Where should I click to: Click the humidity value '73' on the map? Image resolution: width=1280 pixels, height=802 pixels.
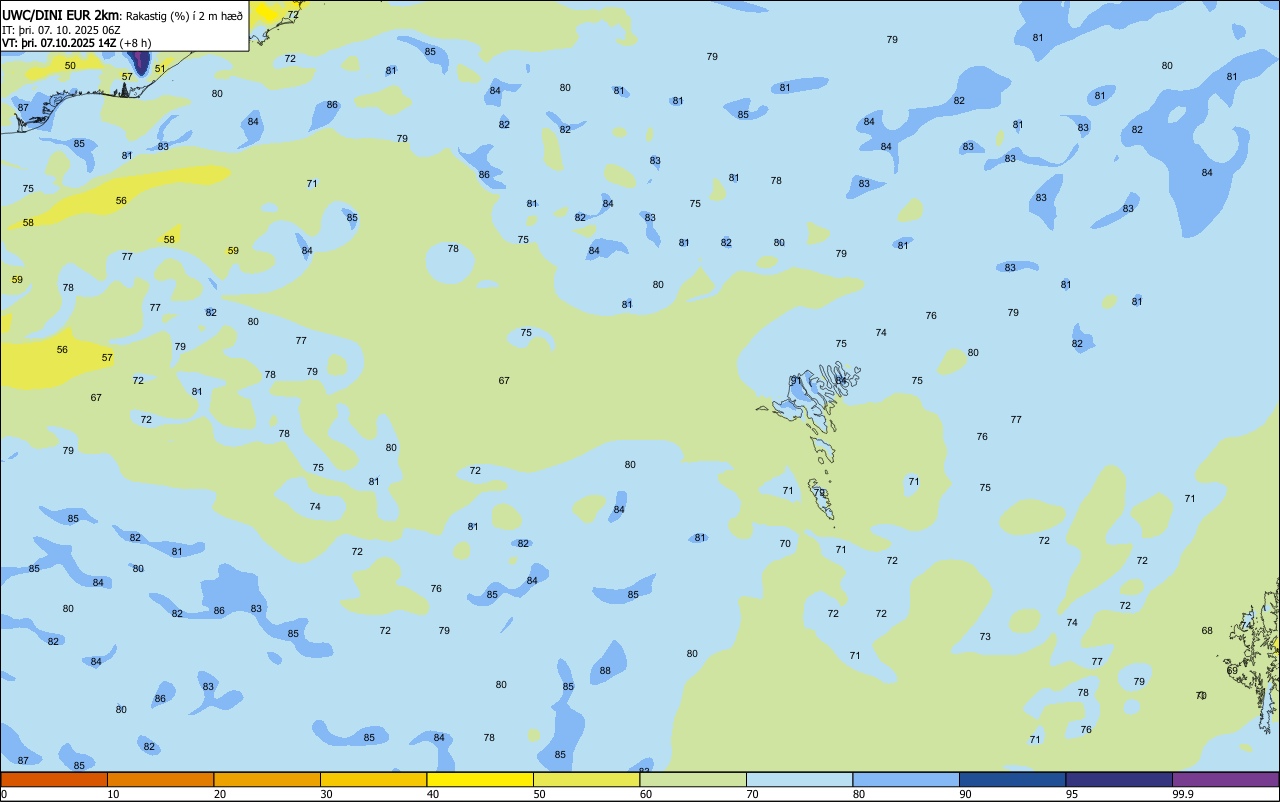coord(985,637)
